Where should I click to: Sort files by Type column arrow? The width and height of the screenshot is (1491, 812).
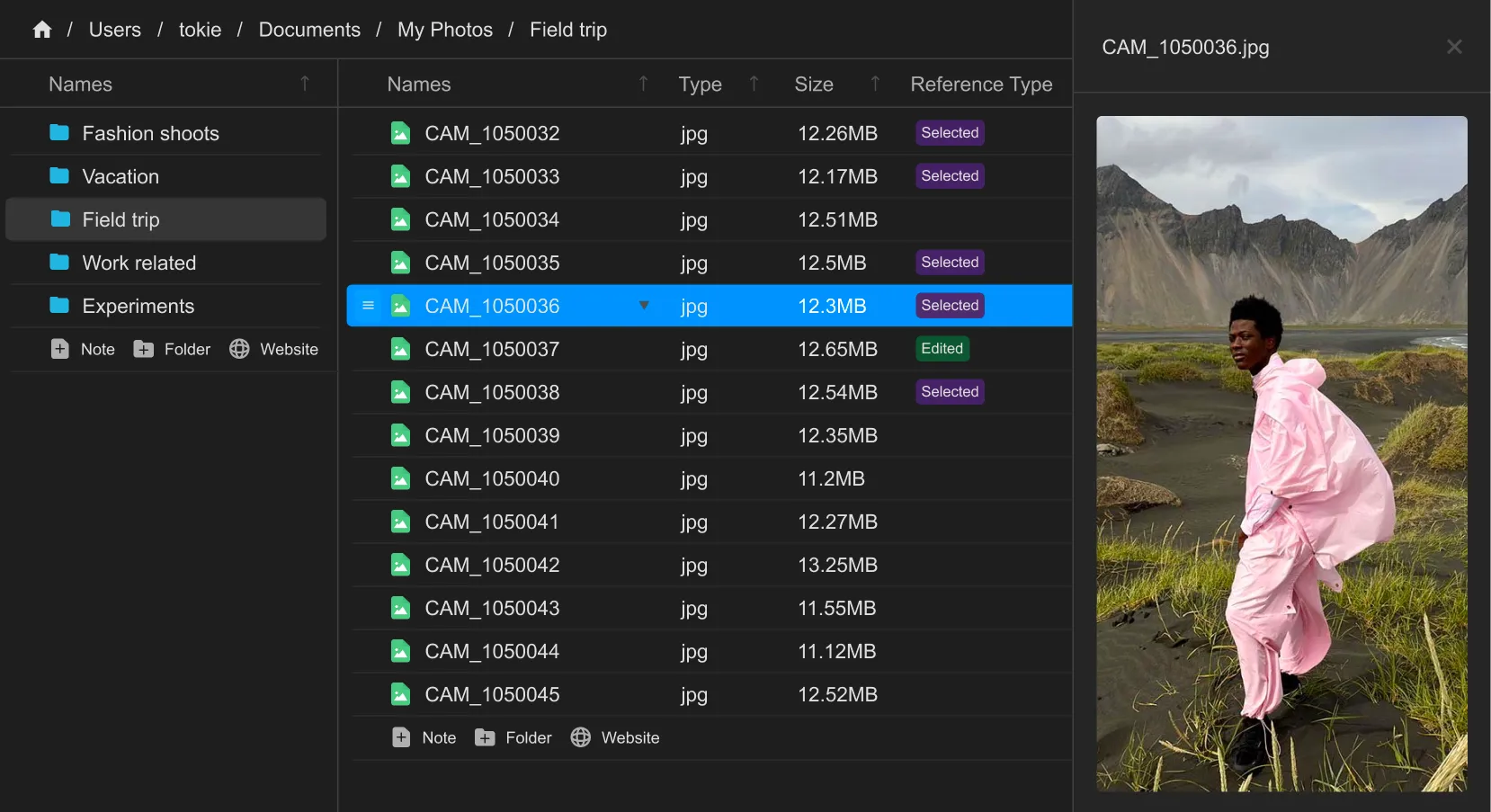pyautogui.click(x=754, y=84)
